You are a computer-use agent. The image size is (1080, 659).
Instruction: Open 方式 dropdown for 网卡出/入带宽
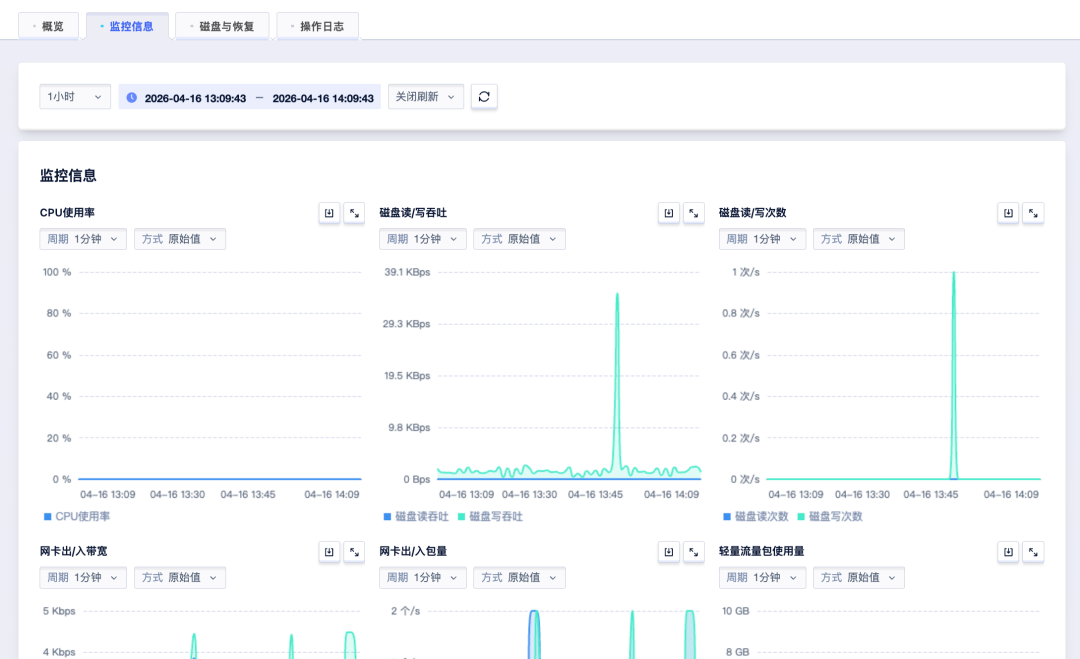[x=180, y=578]
